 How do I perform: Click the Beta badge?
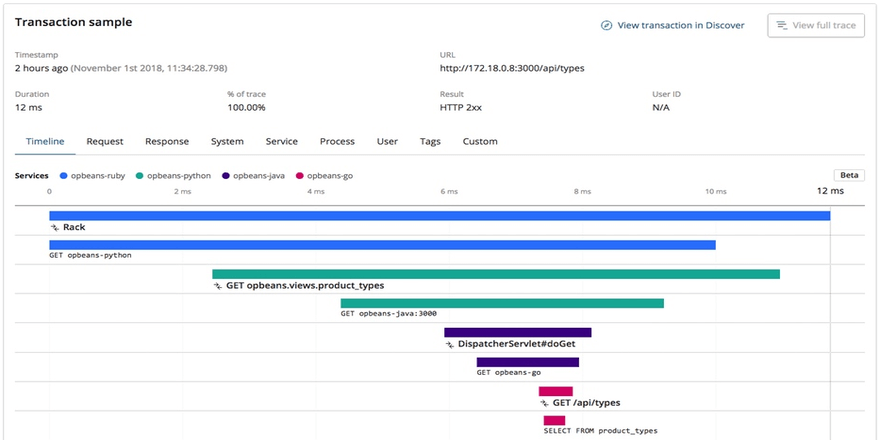coord(848,175)
